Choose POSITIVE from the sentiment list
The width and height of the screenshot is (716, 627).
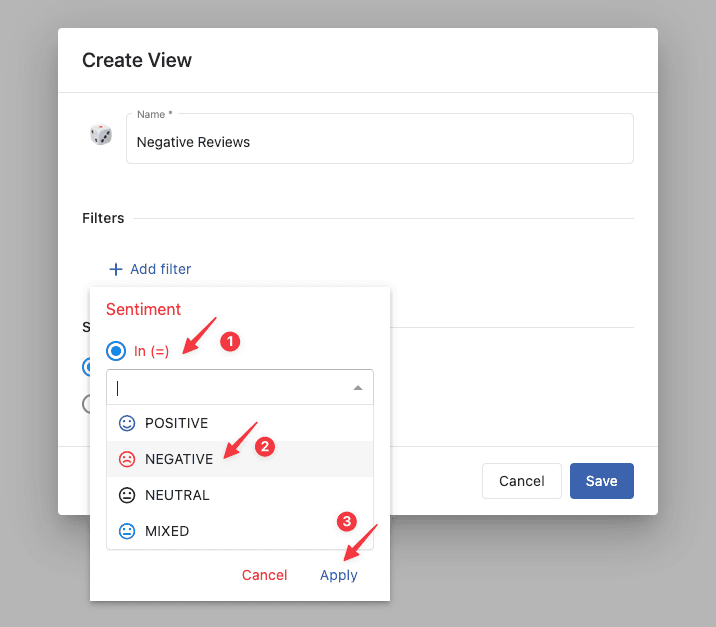click(x=176, y=423)
